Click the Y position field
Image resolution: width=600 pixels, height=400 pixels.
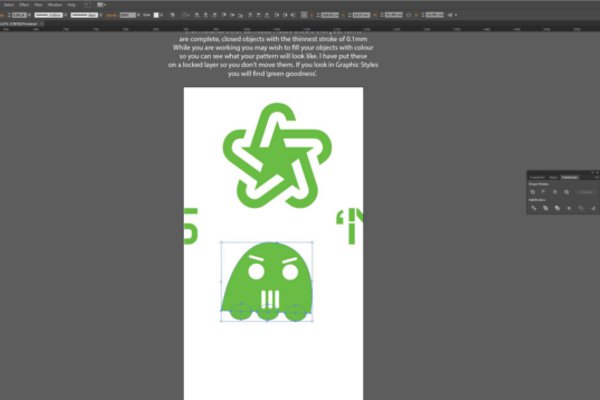click(361, 15)
